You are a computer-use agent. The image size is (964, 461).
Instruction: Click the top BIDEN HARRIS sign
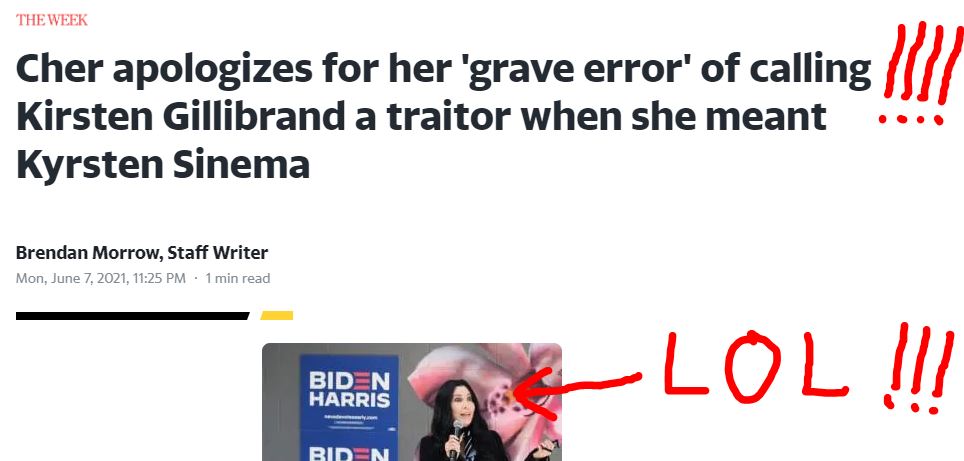(349, 391)
